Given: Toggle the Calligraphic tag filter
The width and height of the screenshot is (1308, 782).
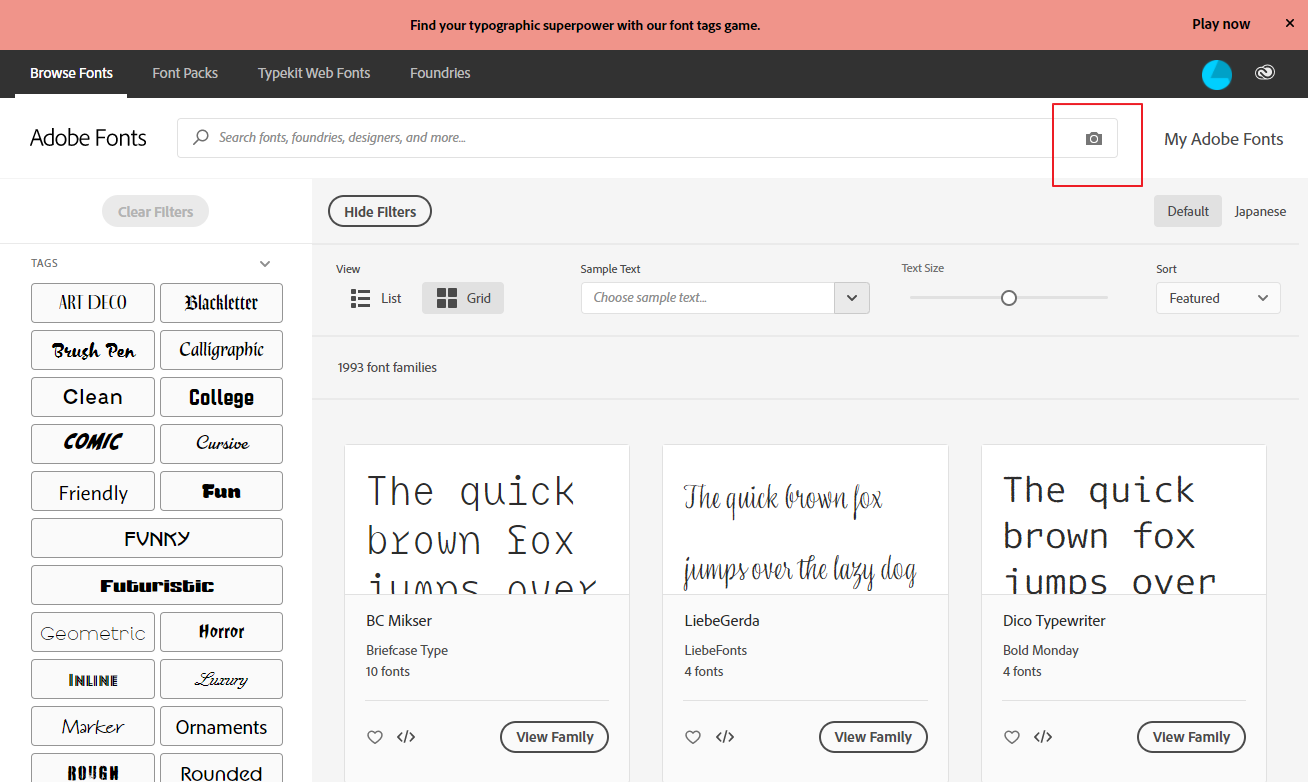Looking at the screenshot, I should 221,350.
